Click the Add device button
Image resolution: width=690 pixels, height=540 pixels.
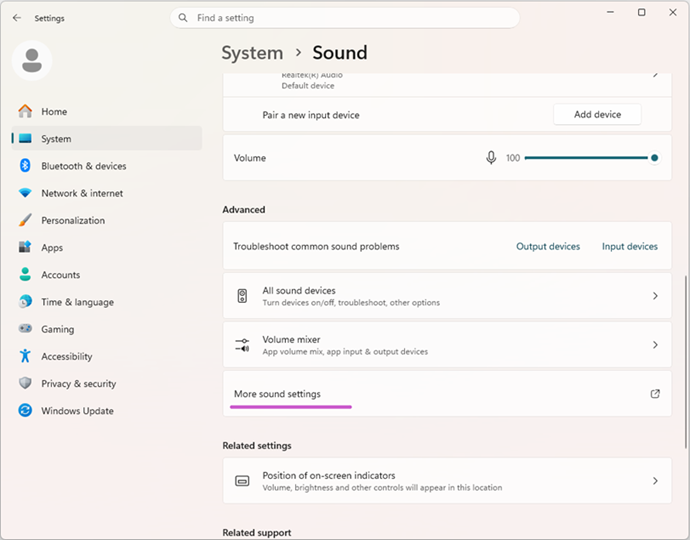tap(597, 114)
